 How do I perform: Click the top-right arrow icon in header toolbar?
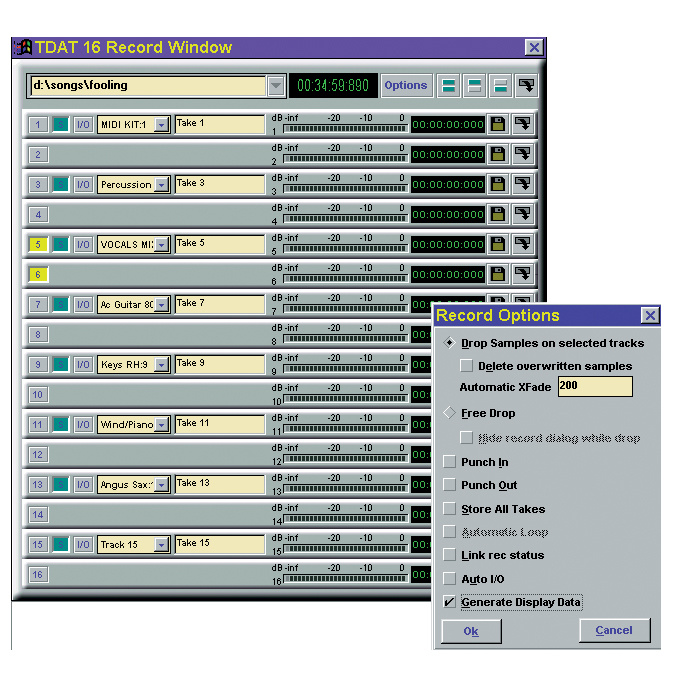[x=525, y=86]
